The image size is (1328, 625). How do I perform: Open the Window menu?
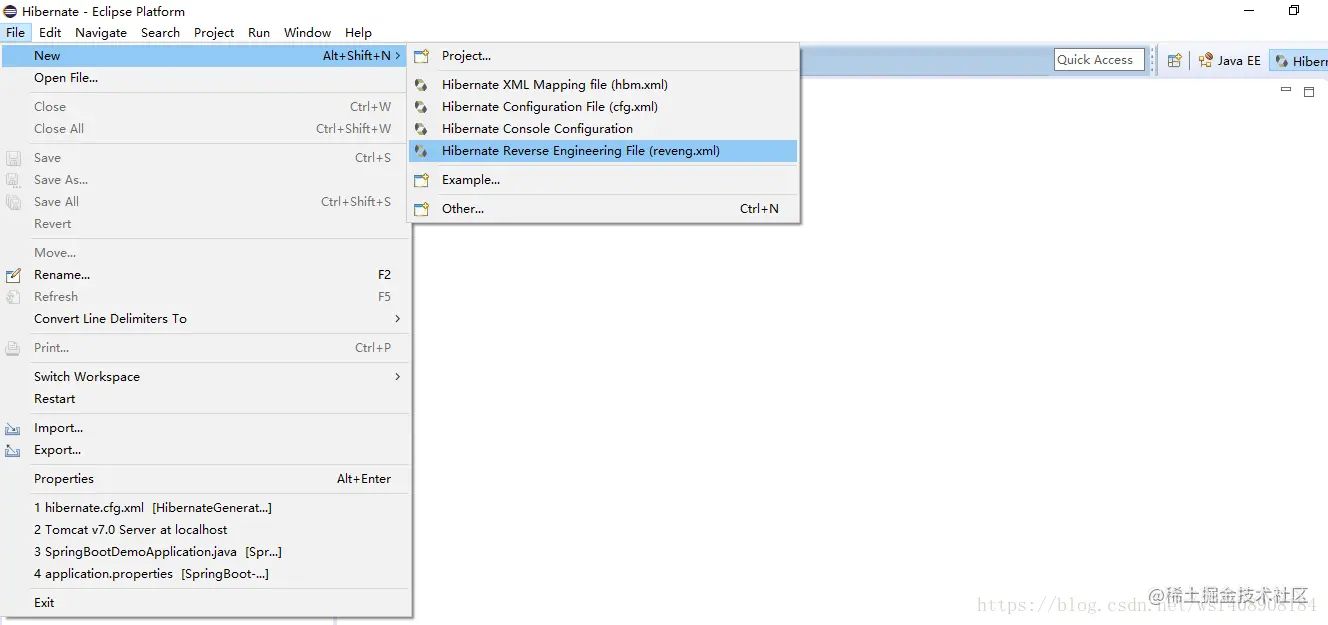307,32
